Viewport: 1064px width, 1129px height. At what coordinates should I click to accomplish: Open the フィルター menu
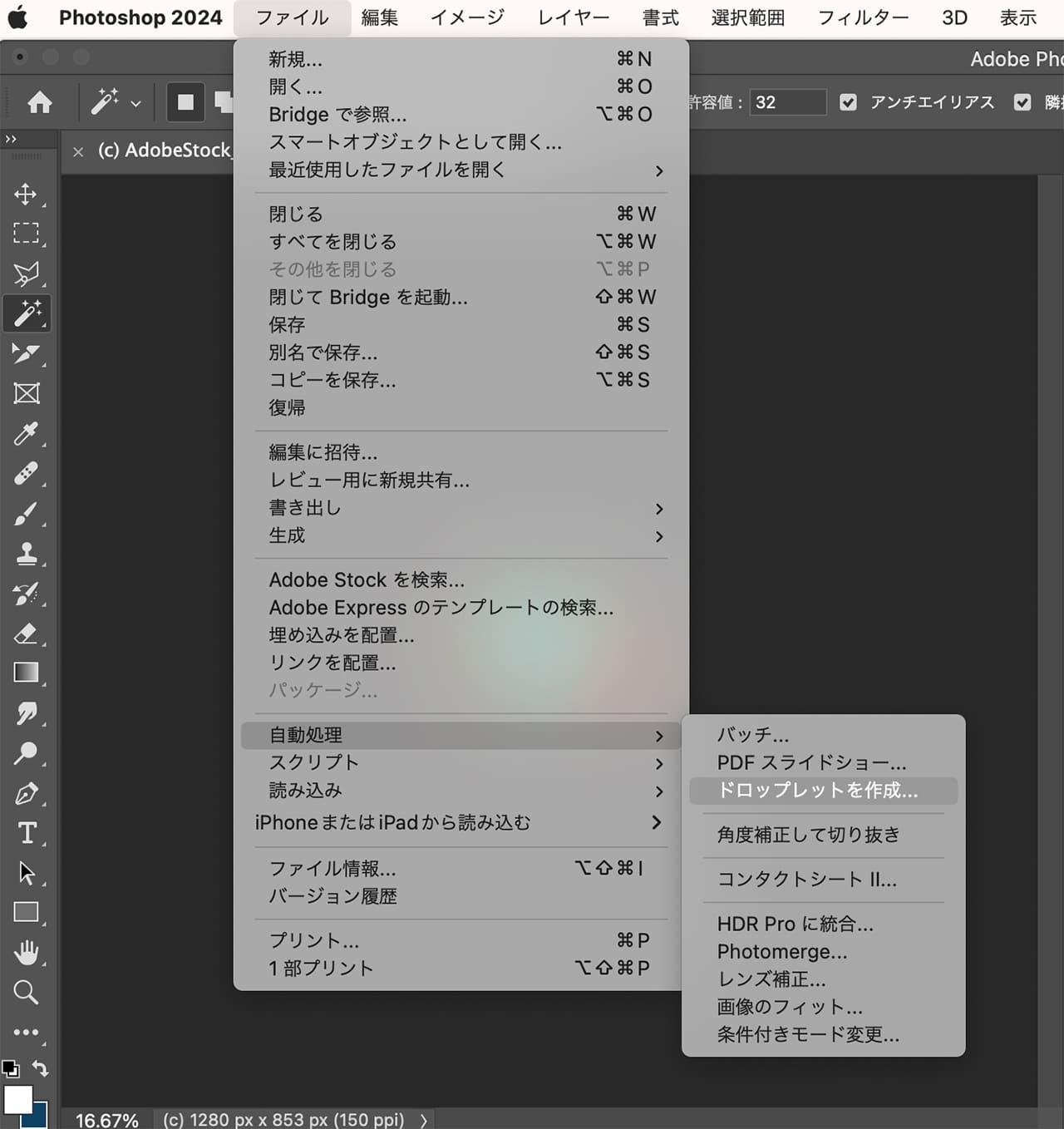tap(863, 17)
